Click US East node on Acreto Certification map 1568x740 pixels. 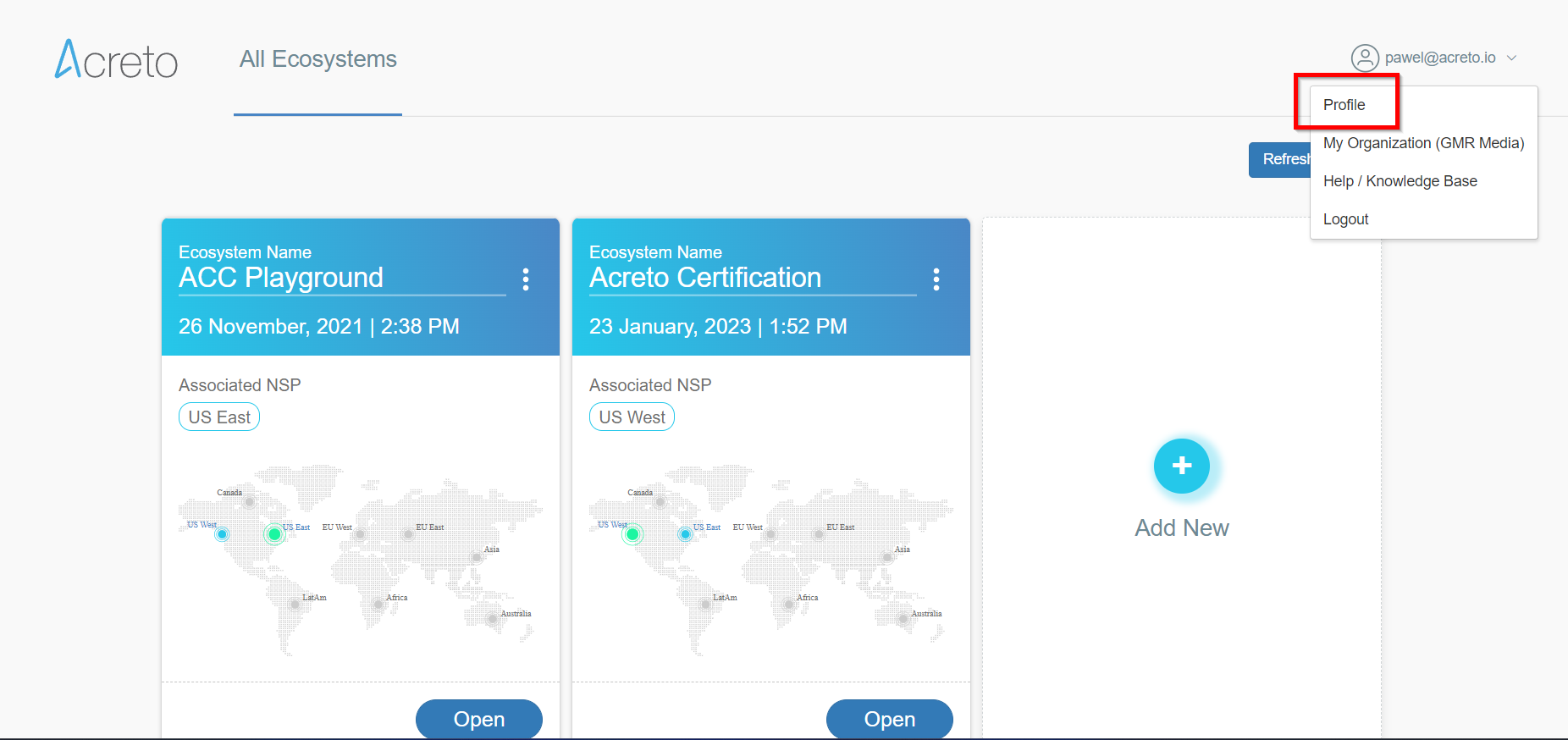(685, 534)
